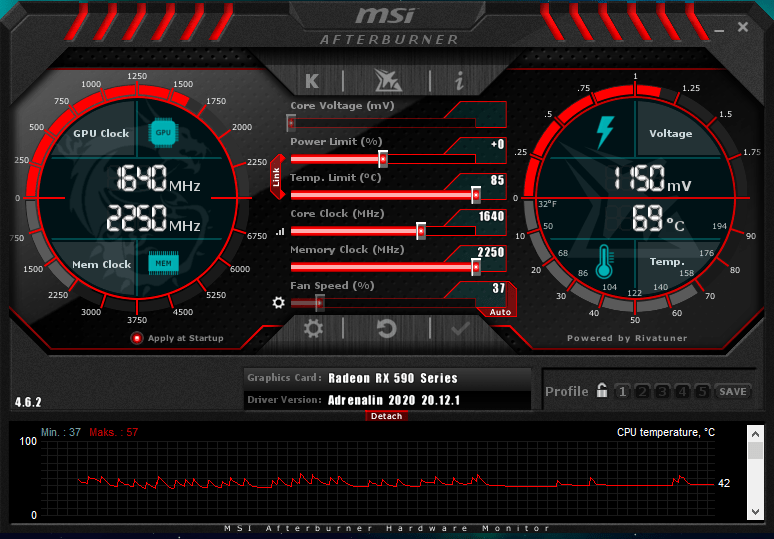The image size is (774, 539).
Task: Toggle the Link between power and temp limits
Action: tap(277, 177)
